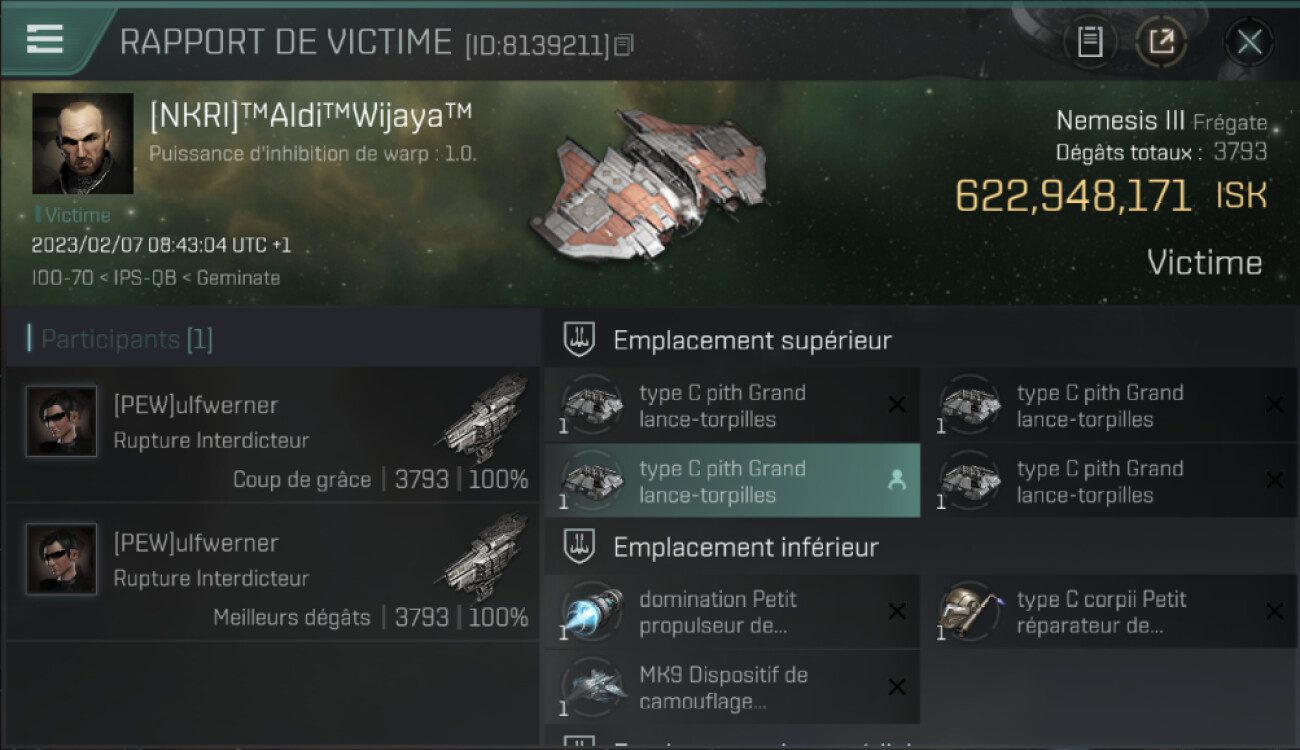
Task: Click the Emplacement supérieur slot icon
Action: (x=579, y=339)
